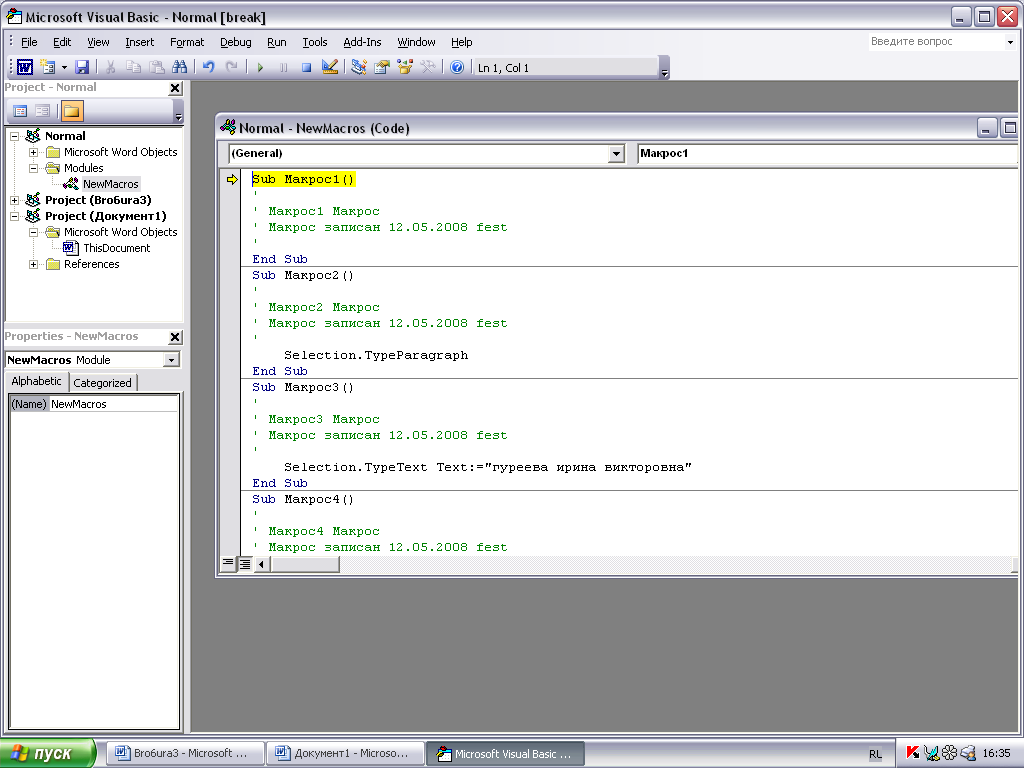Expand Microsoft Word Objects under Normal
1024x768 pixels.
click(33, 152)
